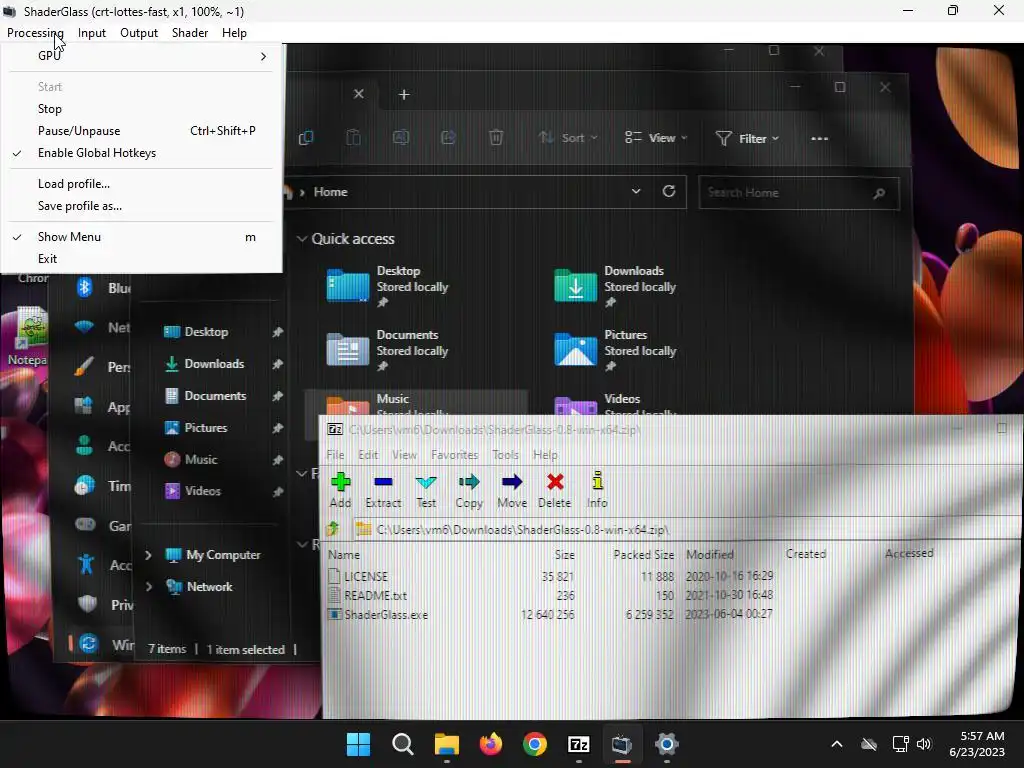Image resolution: width=1024 pixels, height=768 pixels.
Task: Select Music in Explorer sidebar
Action: pos(200,460)
